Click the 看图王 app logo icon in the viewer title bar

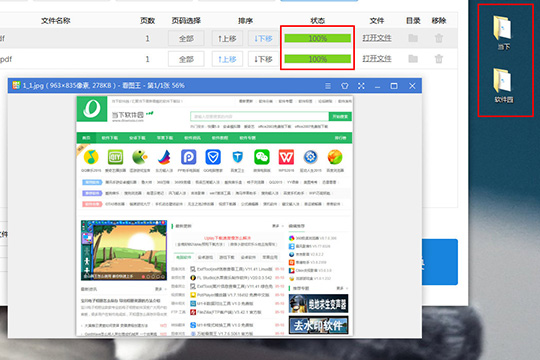pyautogui.click(x=16, y=85)
